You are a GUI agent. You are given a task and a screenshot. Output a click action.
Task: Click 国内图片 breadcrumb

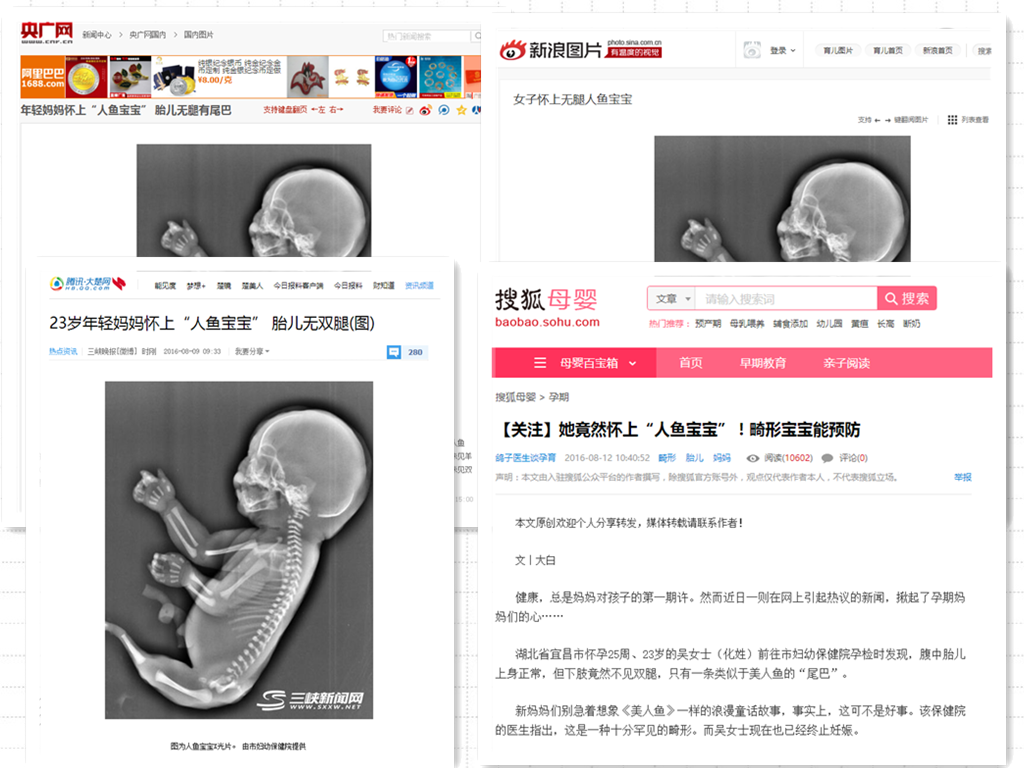point(199,35)
